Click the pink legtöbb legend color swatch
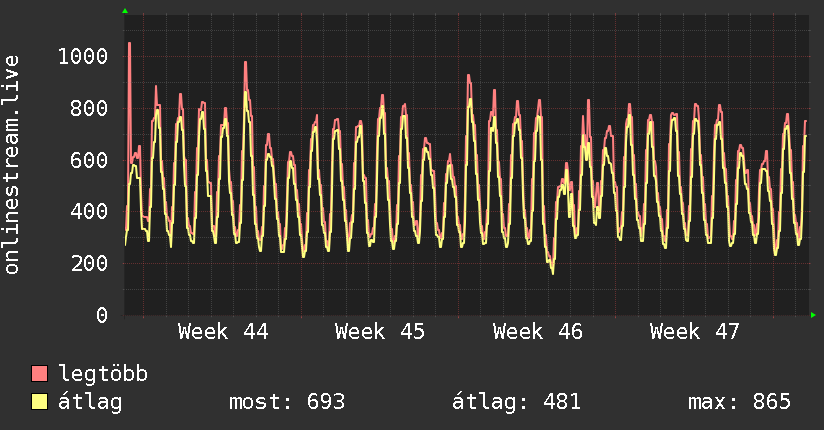The image size is (824, 430). tap(39, 373)
